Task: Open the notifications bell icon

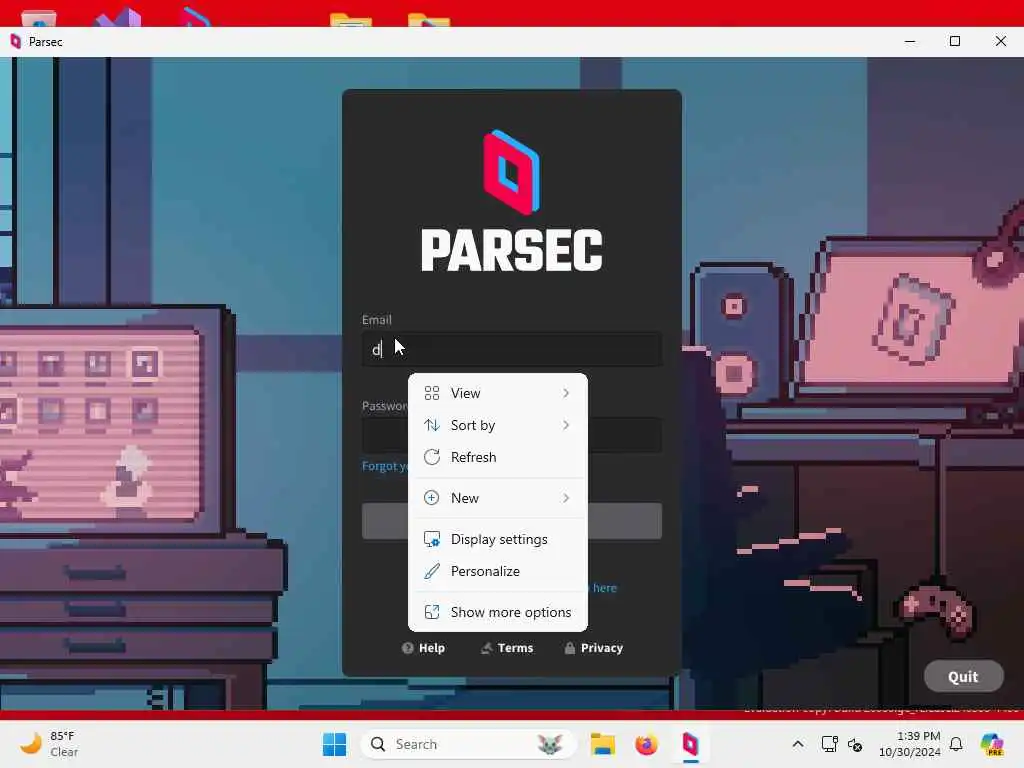Action: tap(956, 744)
